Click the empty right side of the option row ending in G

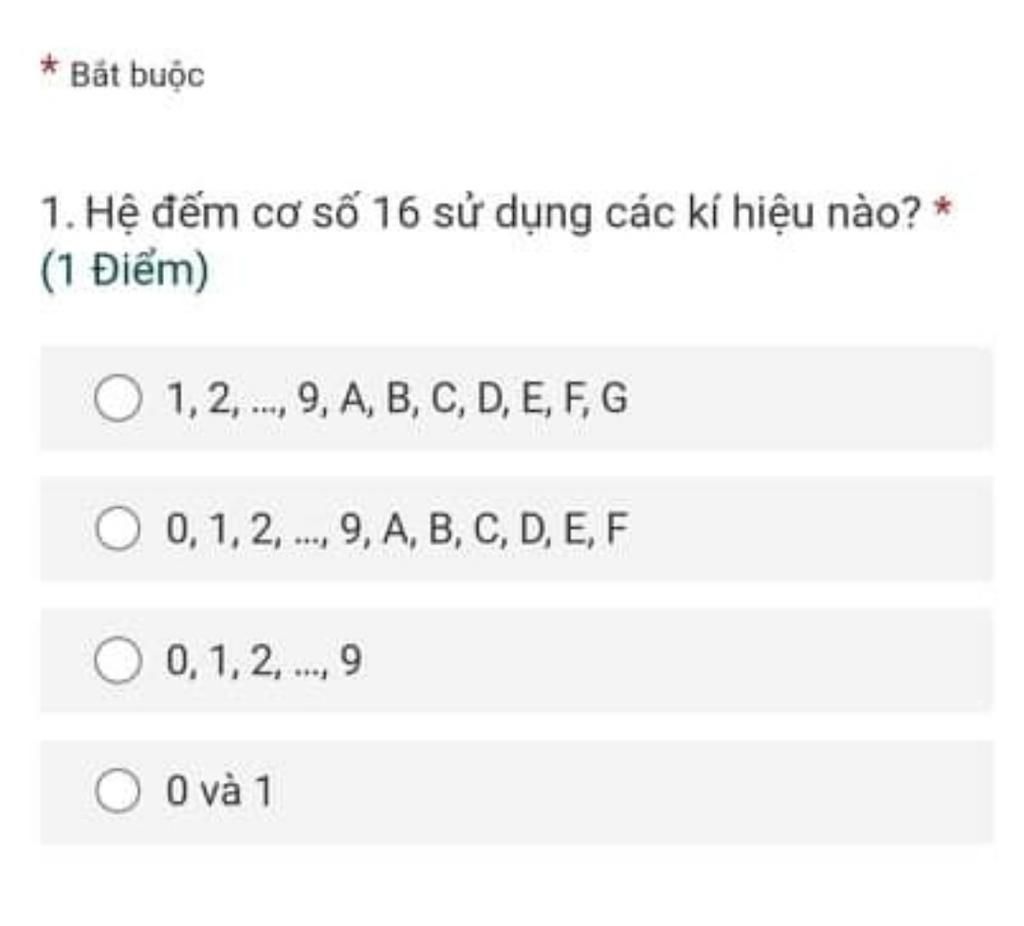click(810, 398)
